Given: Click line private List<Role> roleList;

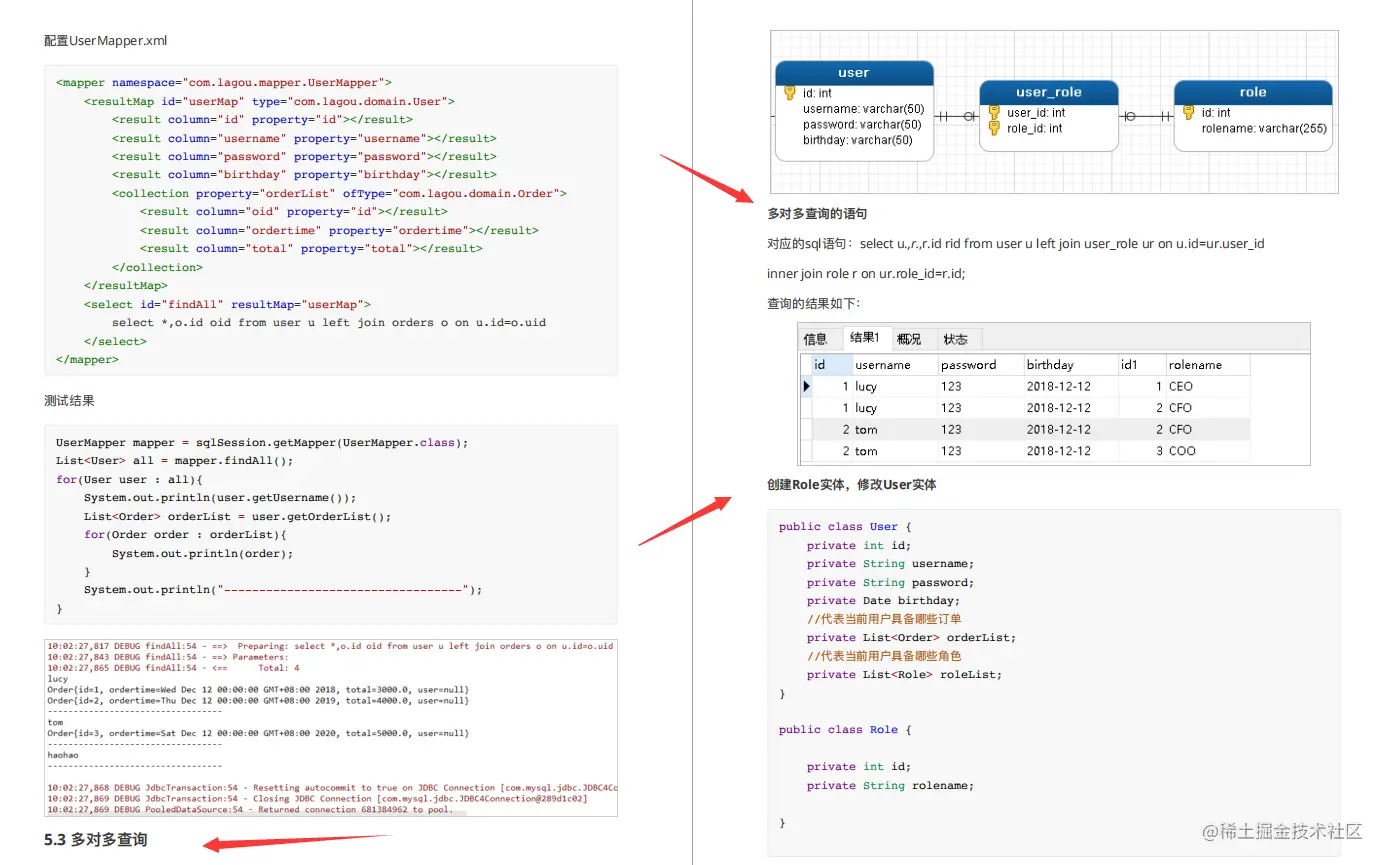Looking at the screenshot, I should 904,674.
